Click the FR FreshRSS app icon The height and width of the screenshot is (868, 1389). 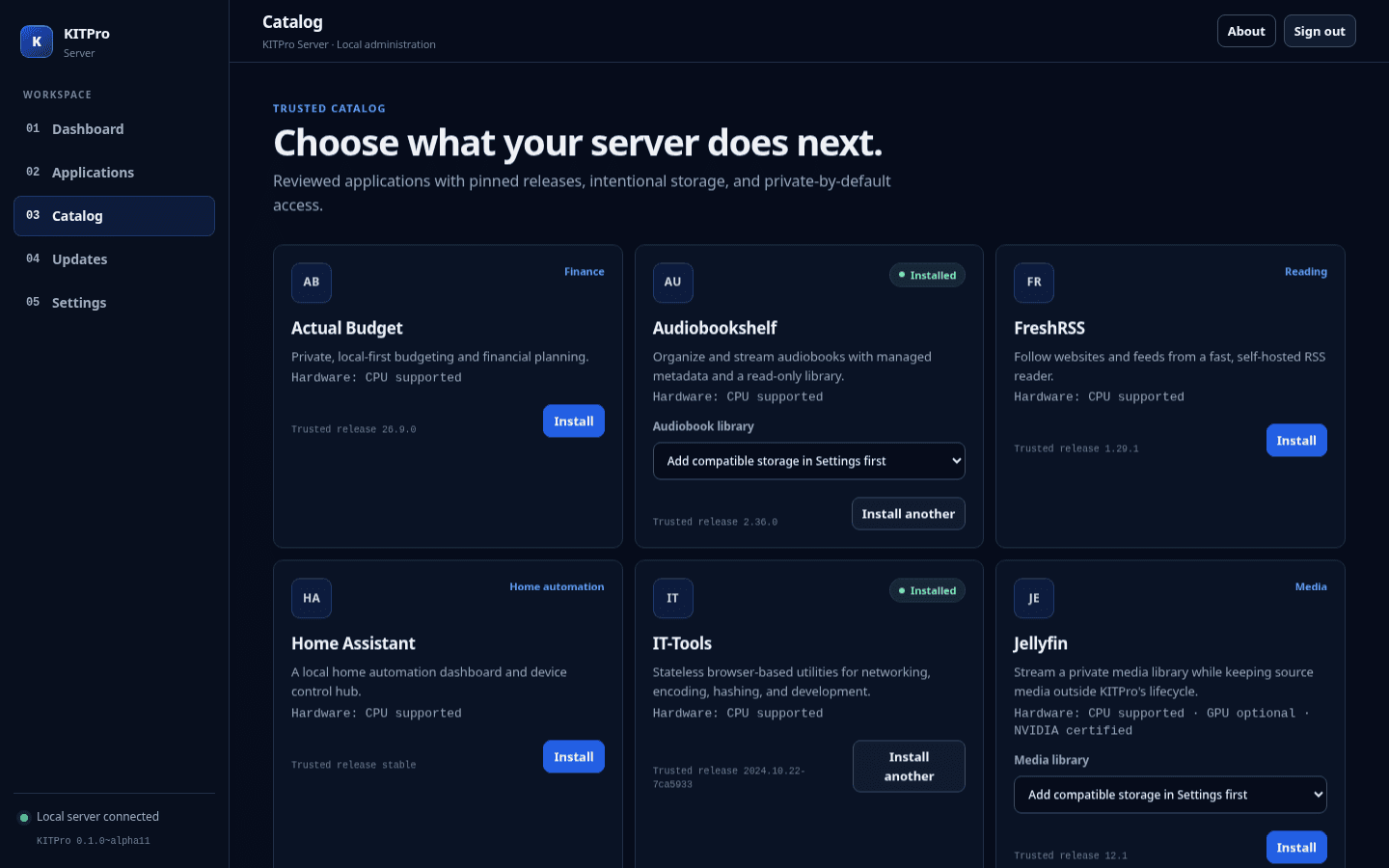click(x=1034, y=283)
